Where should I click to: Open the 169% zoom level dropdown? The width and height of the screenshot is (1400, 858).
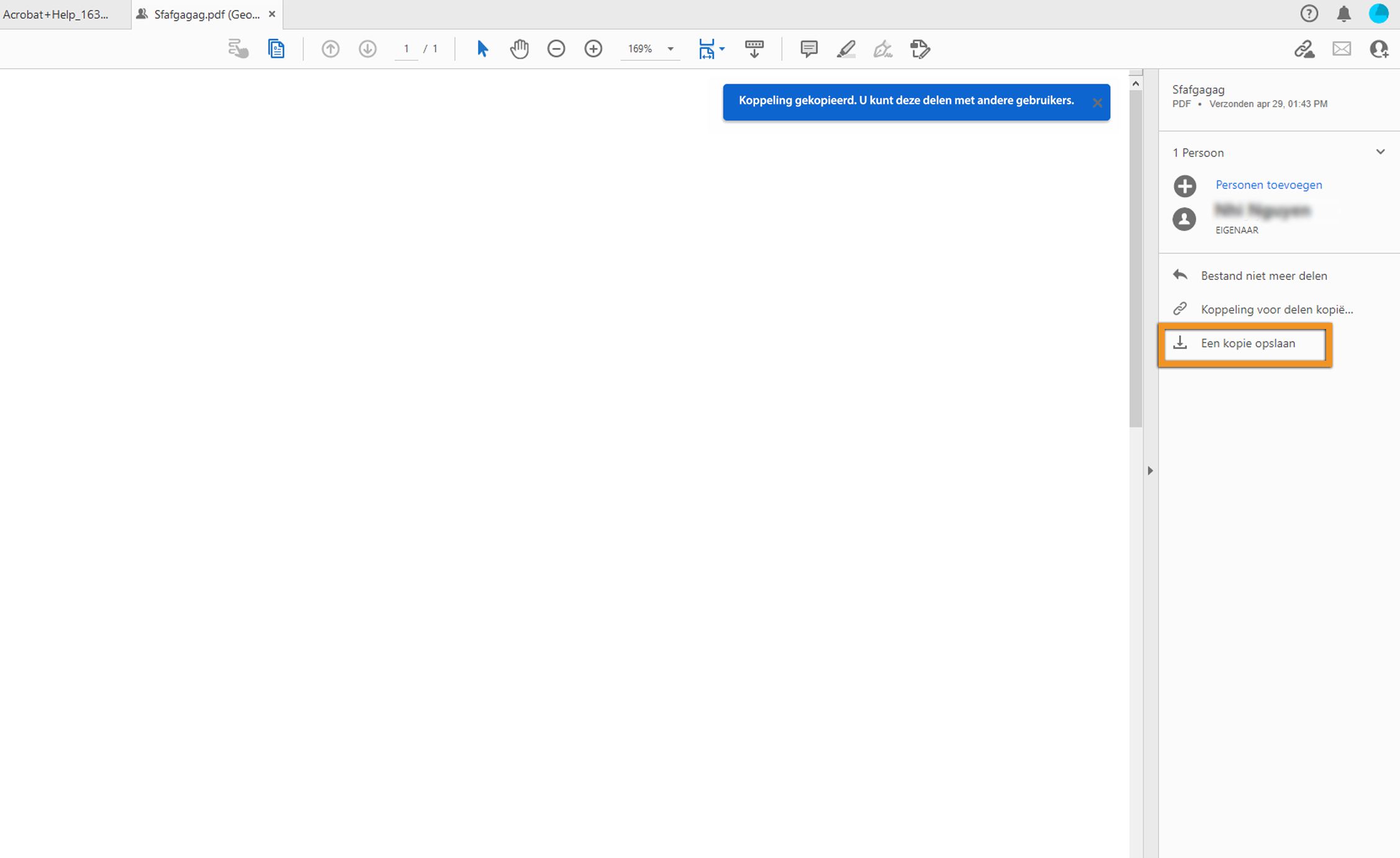(x=671, y=48)
